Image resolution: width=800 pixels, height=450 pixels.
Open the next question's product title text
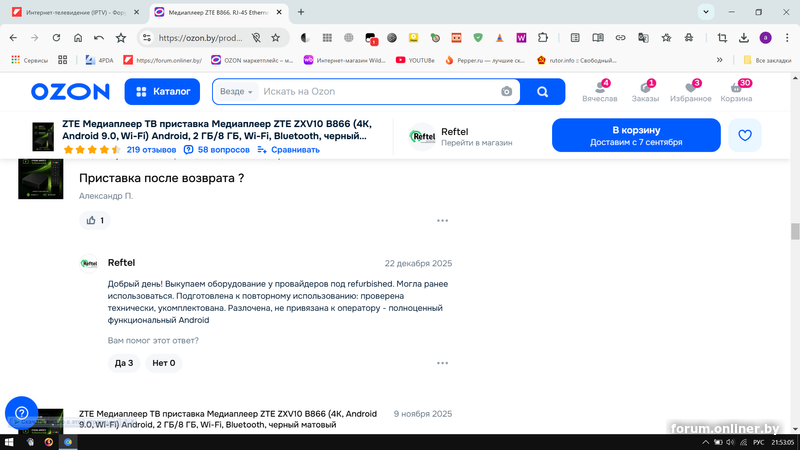(228, 419)
